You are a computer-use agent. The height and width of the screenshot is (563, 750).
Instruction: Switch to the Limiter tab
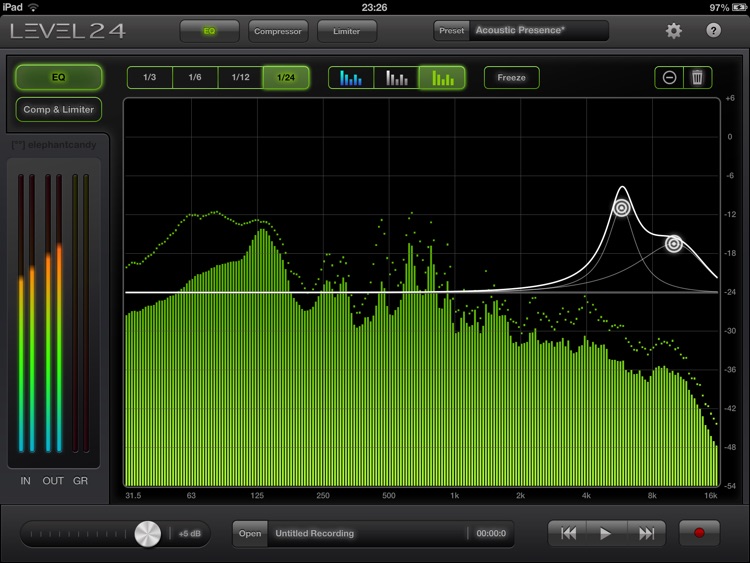[x=347, y=31]
